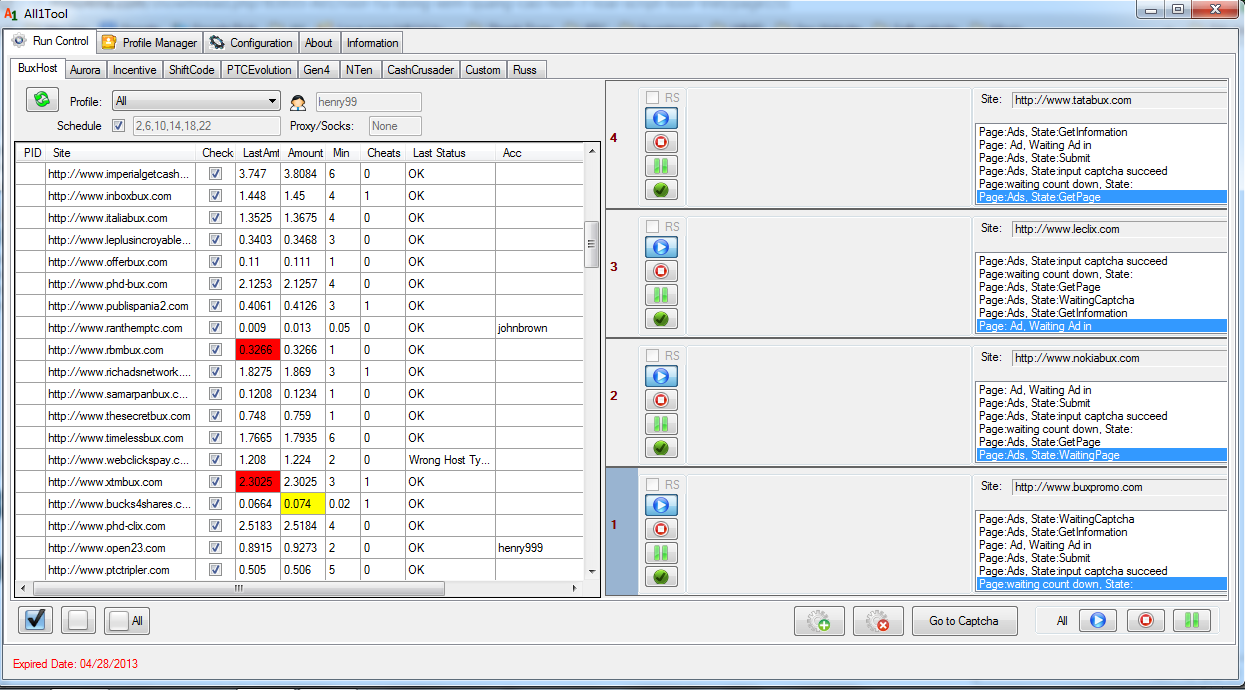
Task: Start slot 1 with the blue play icon
Action: (660, 505)
